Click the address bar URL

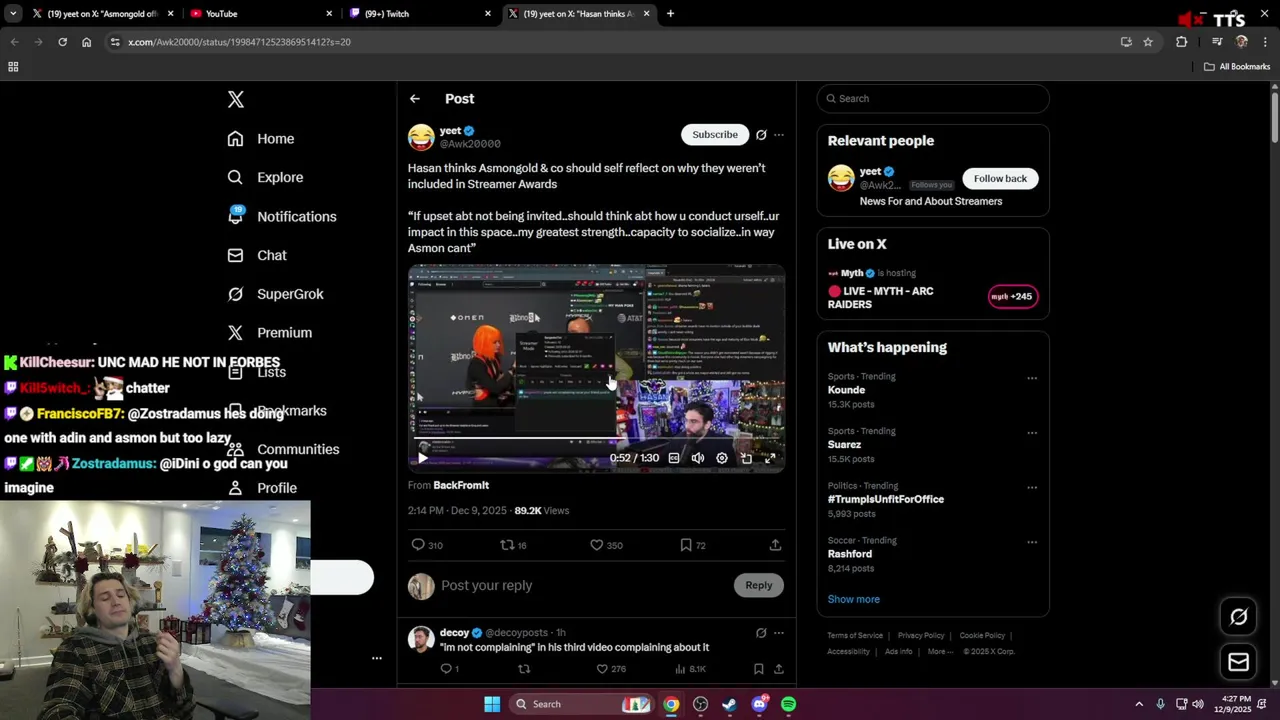click(x=239, y=42)
